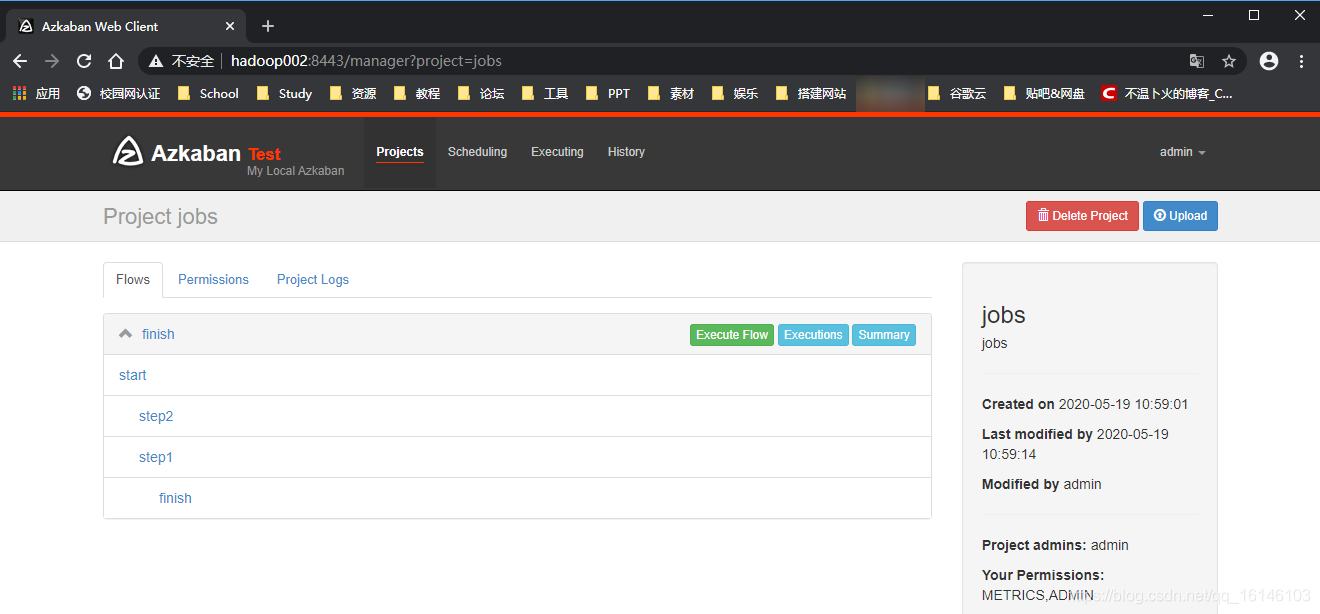The image size is (1320, 614).
Task: Click the Azkaban logo
Action: point(176,152)
